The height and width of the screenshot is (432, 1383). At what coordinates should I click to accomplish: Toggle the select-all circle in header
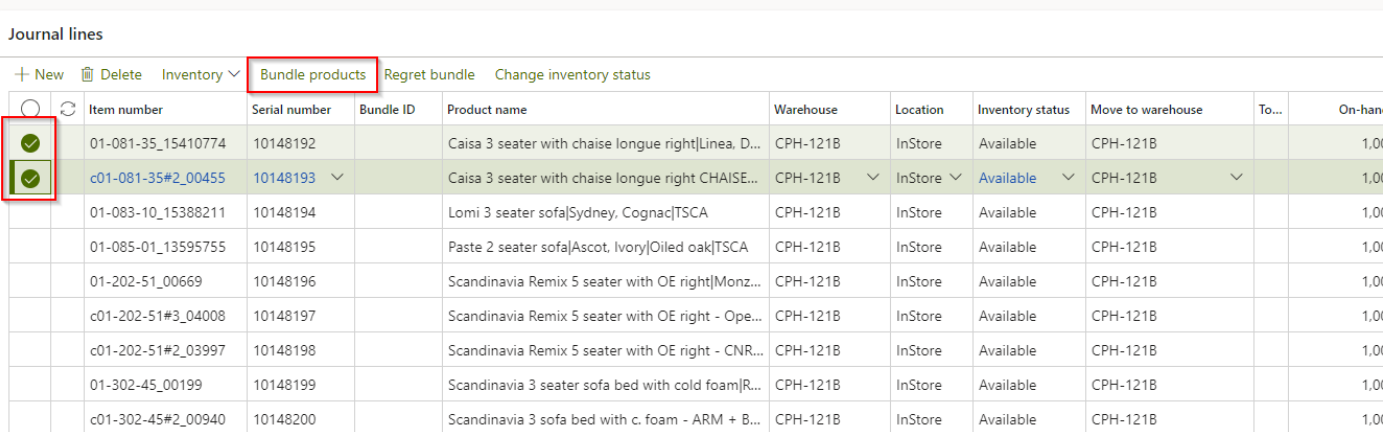pos(30,110)
